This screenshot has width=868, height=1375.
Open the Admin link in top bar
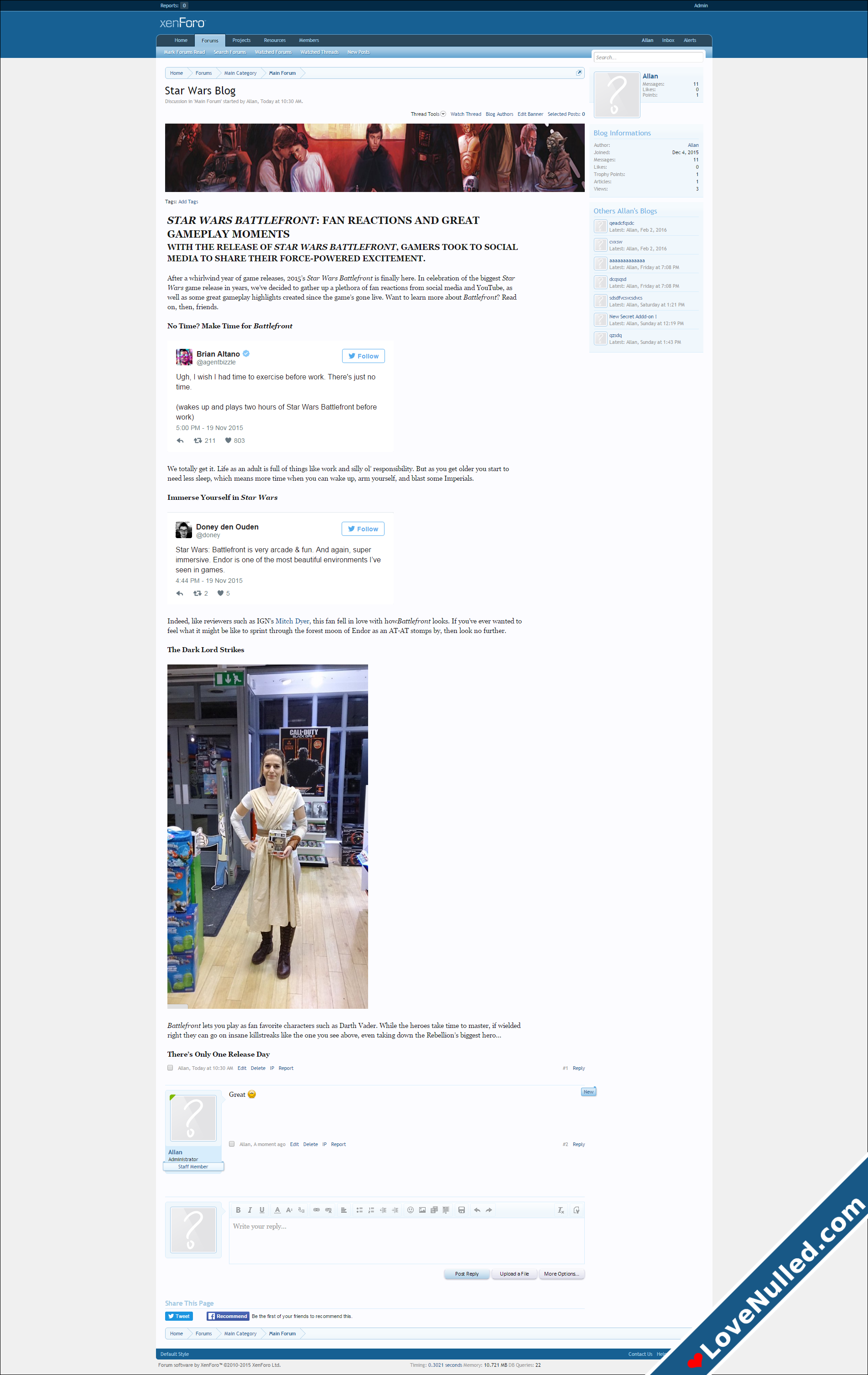pyautogui.click(x=701, y=6)
